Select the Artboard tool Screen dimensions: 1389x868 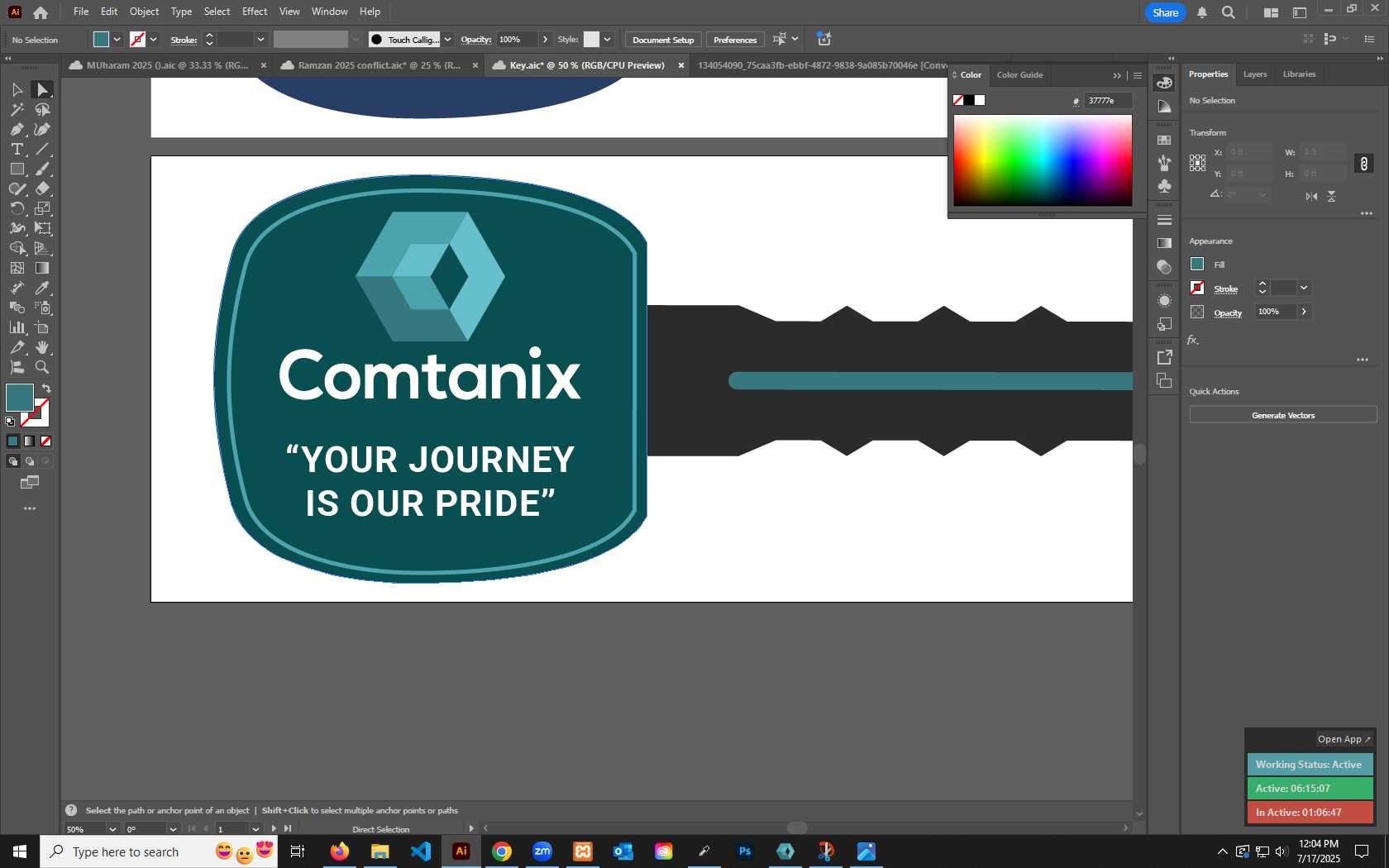pyautogui.click(x=42, y=327)
